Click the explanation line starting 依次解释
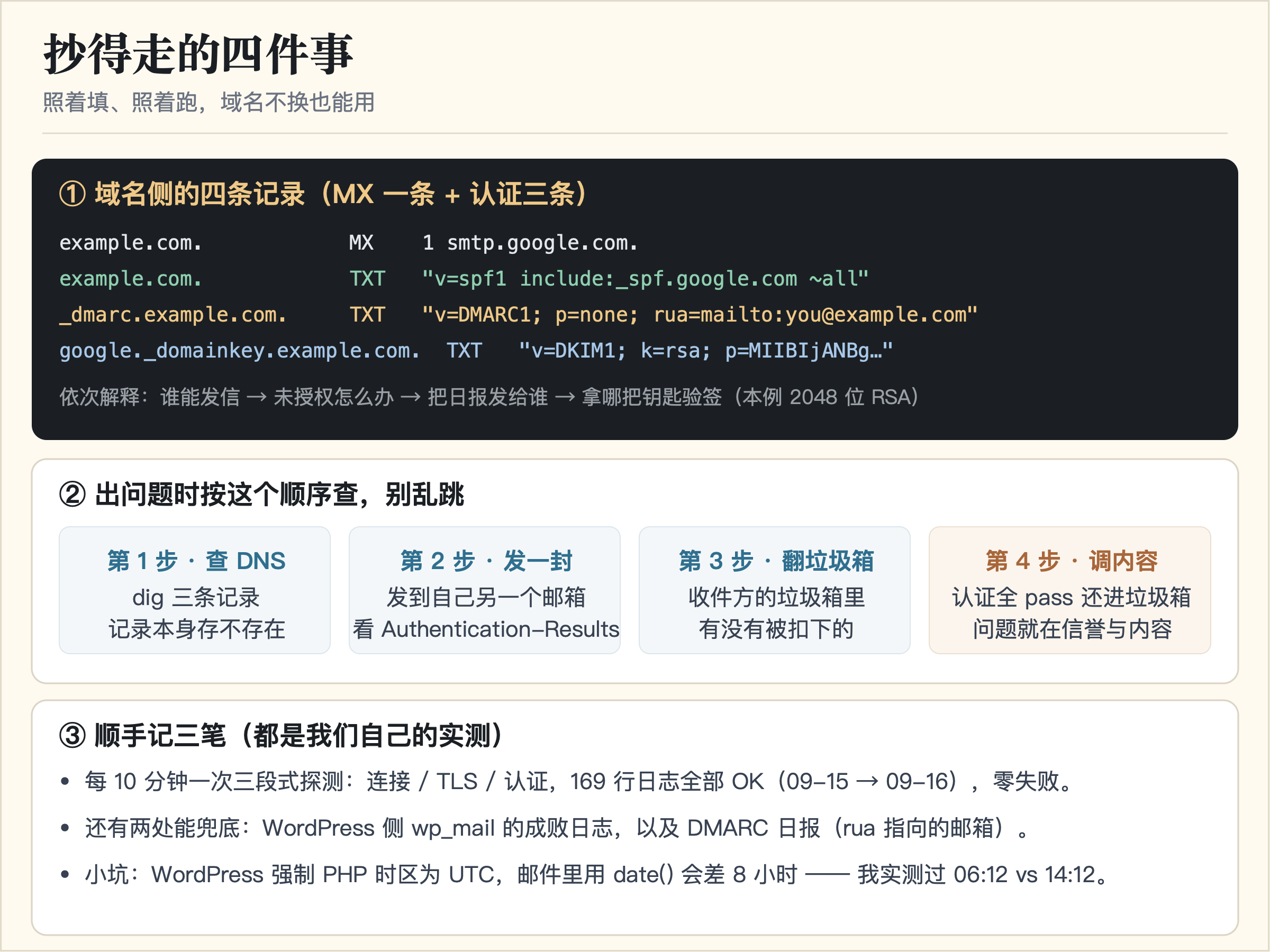This screenshot has height=952, width=1270. (488, 397)
